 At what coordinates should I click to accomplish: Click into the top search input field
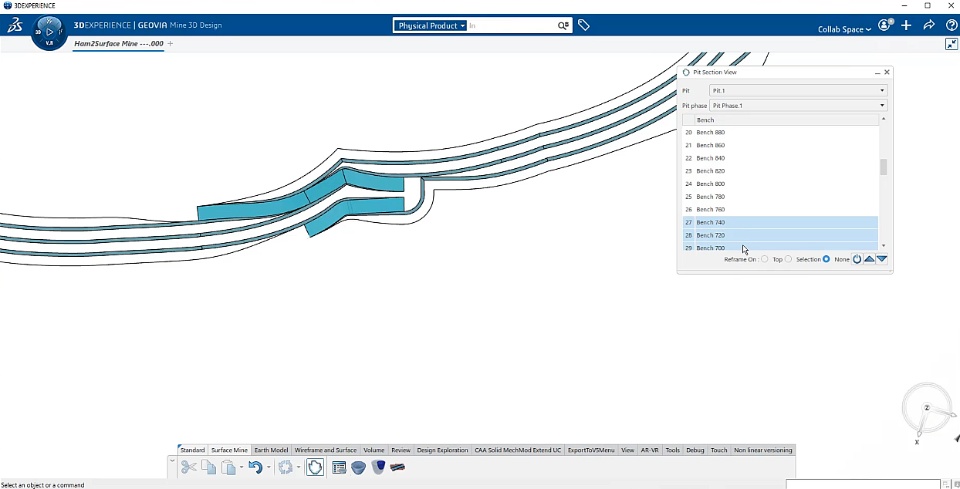click(x=512, y=26)
